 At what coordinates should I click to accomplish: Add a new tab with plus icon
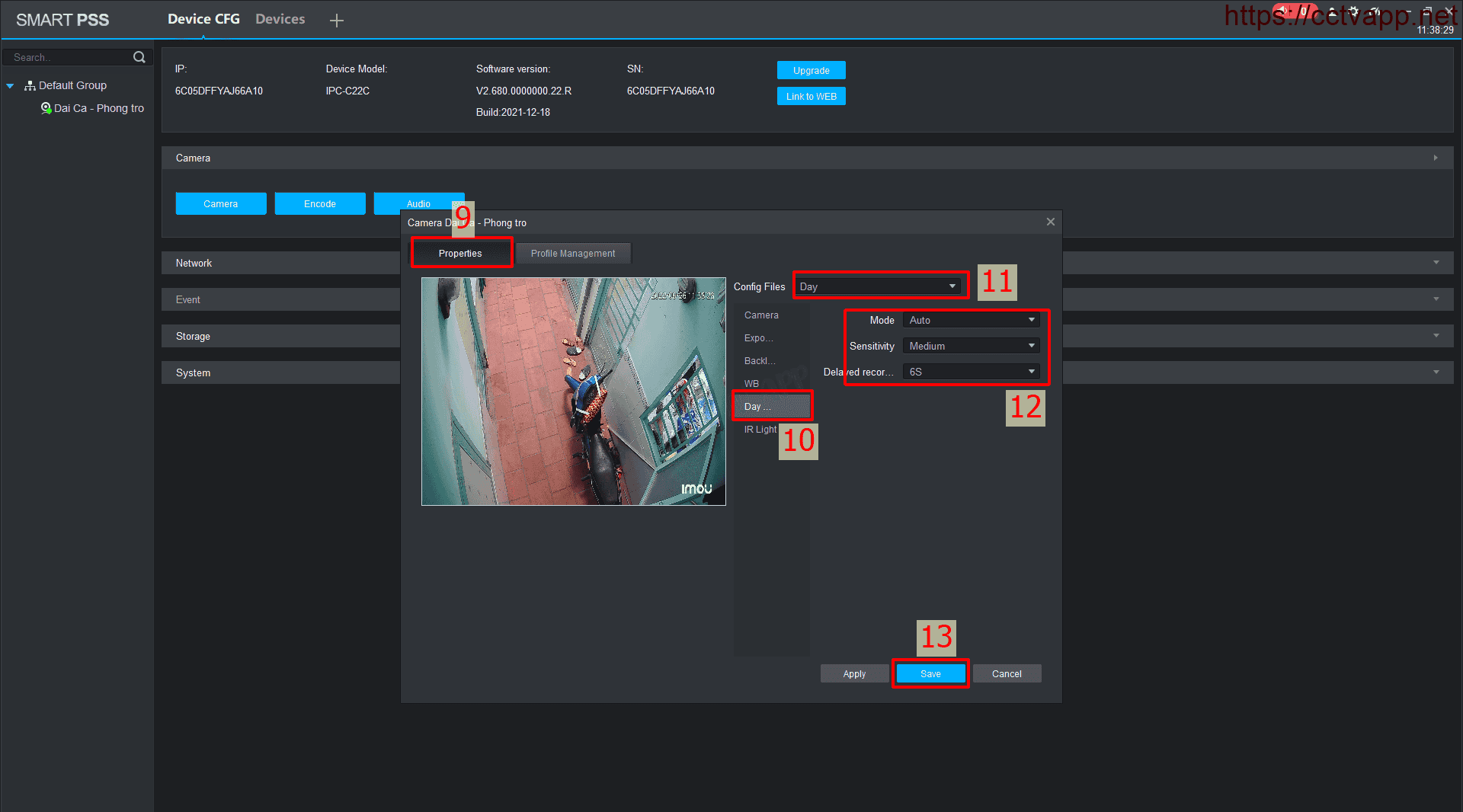click(x=336, y=21)
